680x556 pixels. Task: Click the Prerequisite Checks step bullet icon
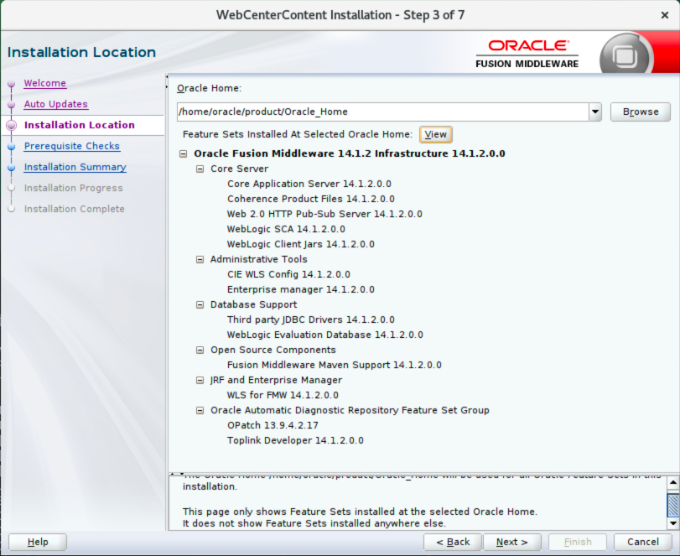click(12, 147)
